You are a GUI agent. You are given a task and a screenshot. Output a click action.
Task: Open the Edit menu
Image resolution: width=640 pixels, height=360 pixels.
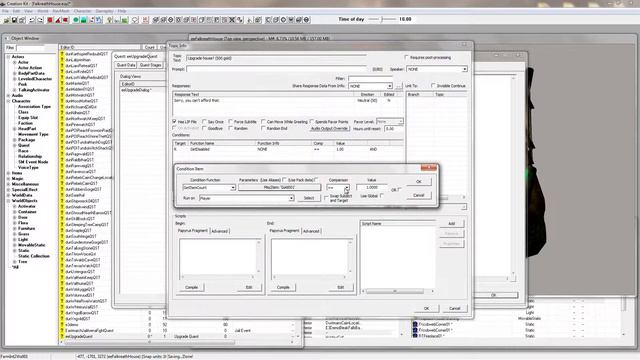click(x=16, y=11)
